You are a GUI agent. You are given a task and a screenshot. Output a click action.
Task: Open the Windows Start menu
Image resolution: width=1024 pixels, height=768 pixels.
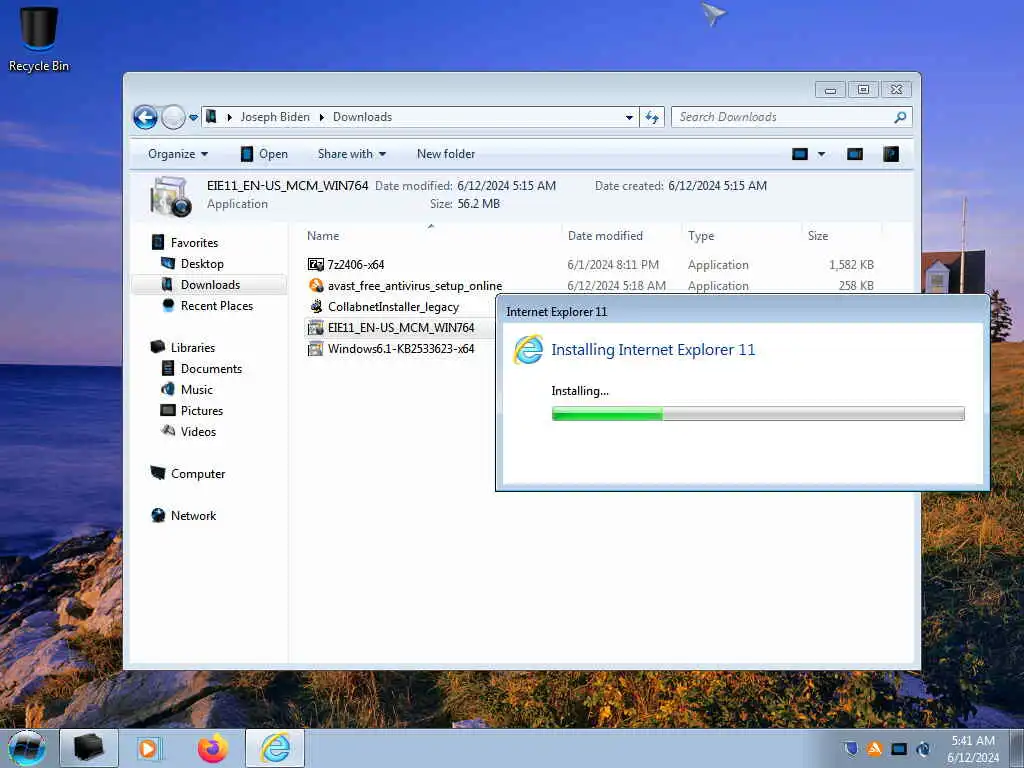27,748
